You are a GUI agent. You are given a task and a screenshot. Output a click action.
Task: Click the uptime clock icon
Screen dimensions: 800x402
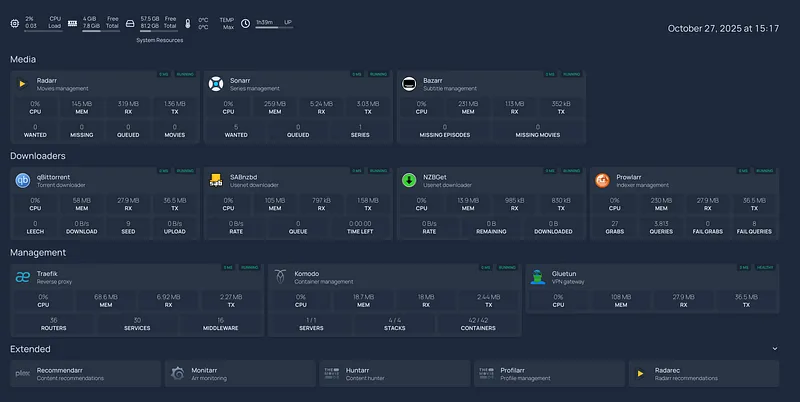tap(245, 23)
